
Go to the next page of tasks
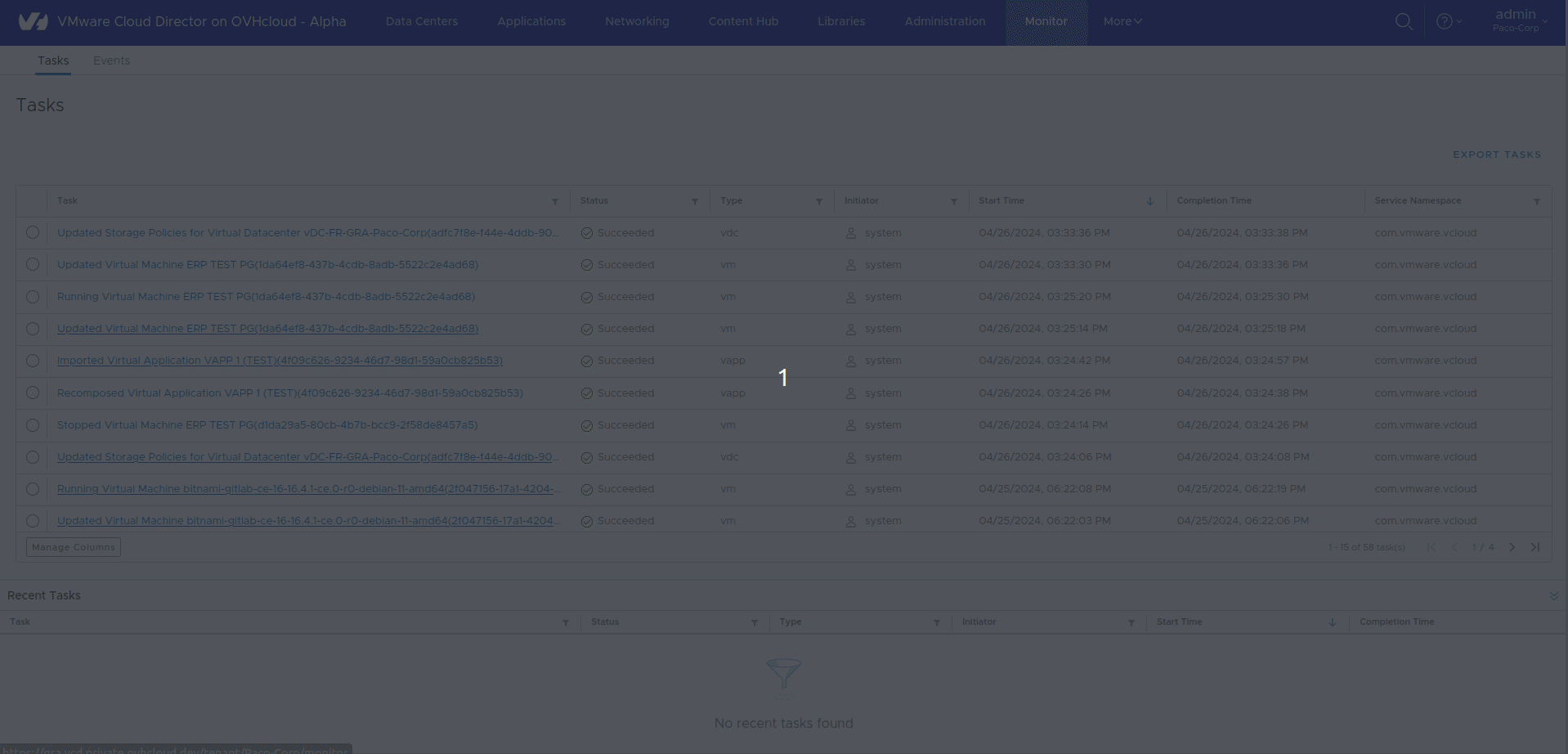pyautogui.click(x=1512, y=547)
